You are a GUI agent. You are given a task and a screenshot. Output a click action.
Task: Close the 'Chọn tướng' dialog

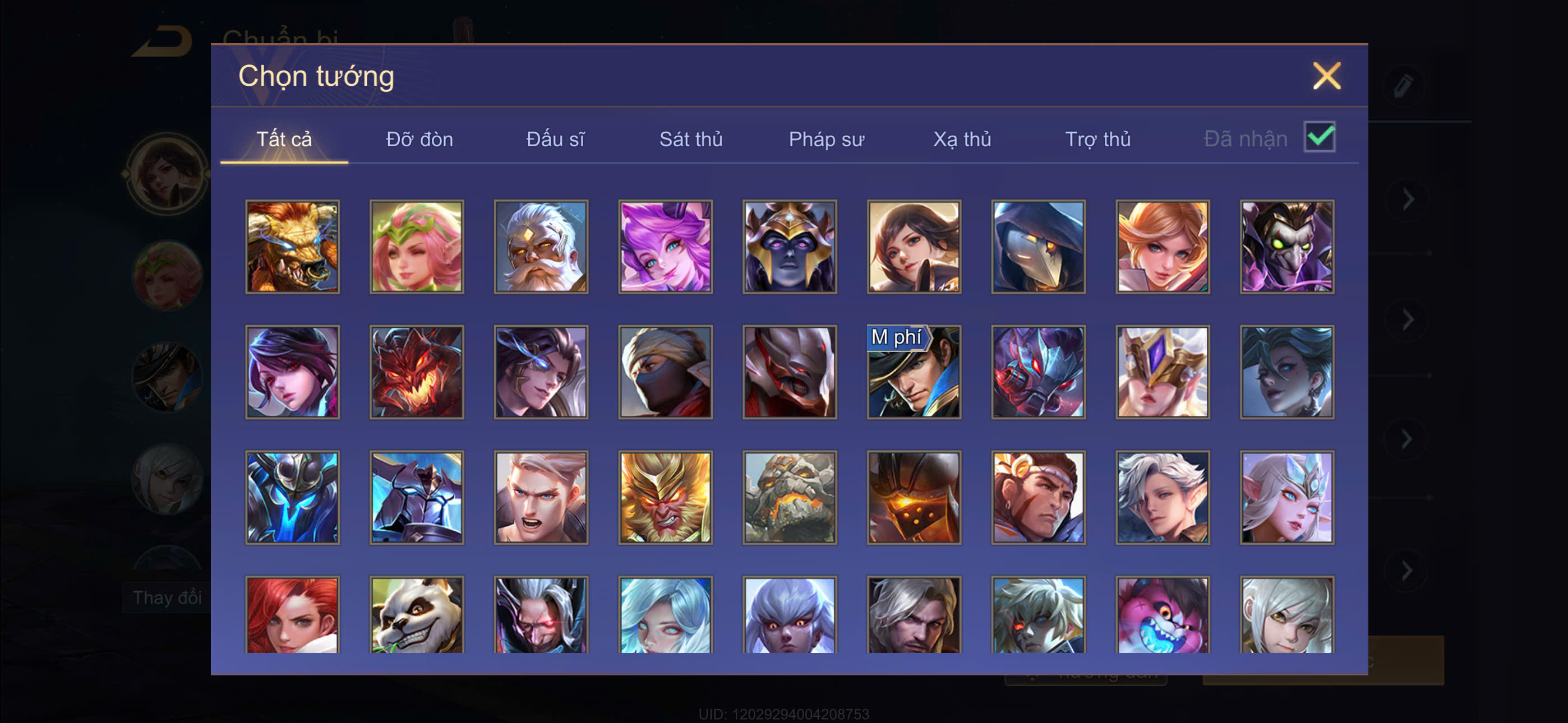click(x=1326, y=76)
